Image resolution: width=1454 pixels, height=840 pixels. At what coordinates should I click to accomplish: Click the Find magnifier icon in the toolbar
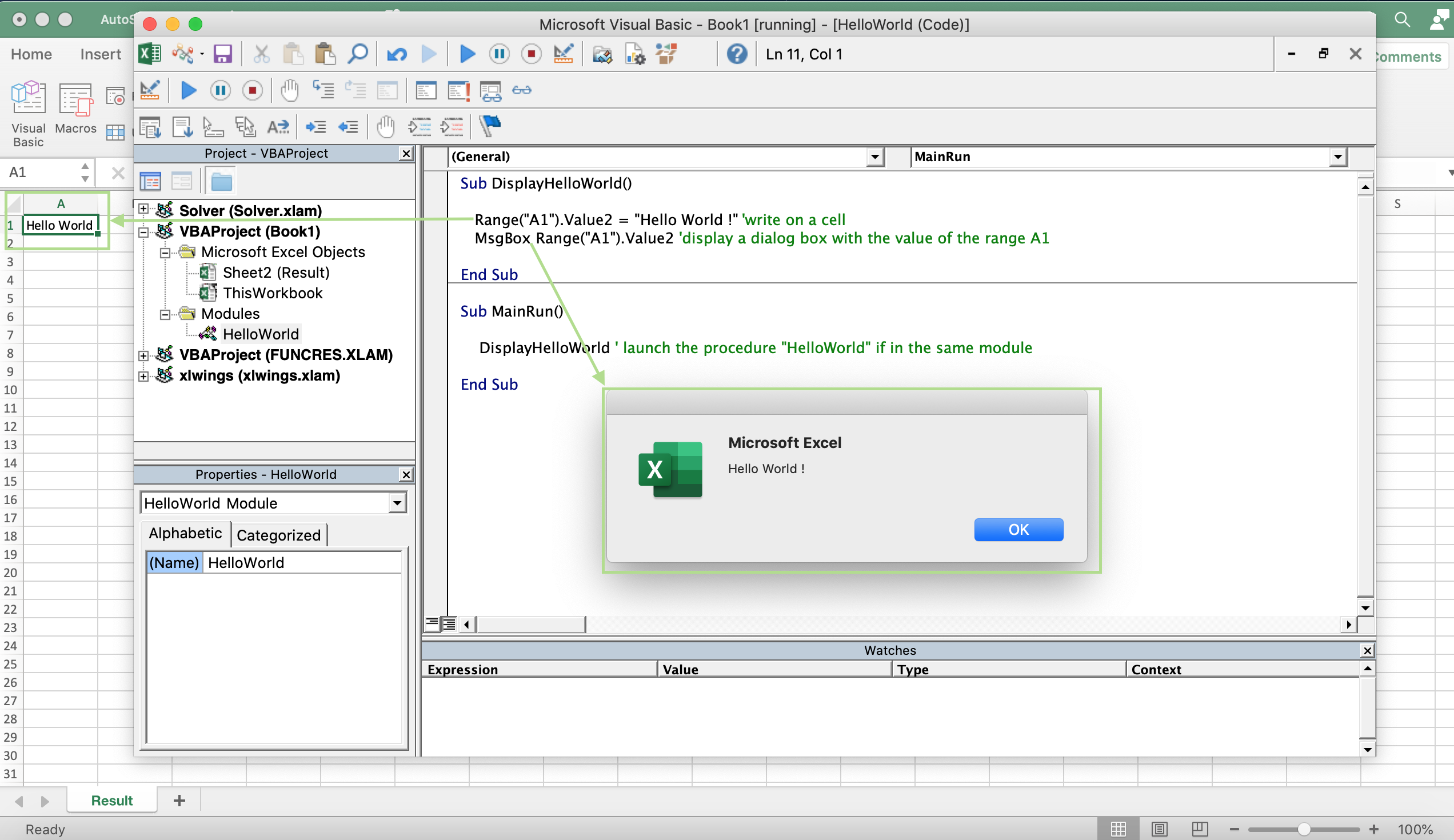point(358,54)
